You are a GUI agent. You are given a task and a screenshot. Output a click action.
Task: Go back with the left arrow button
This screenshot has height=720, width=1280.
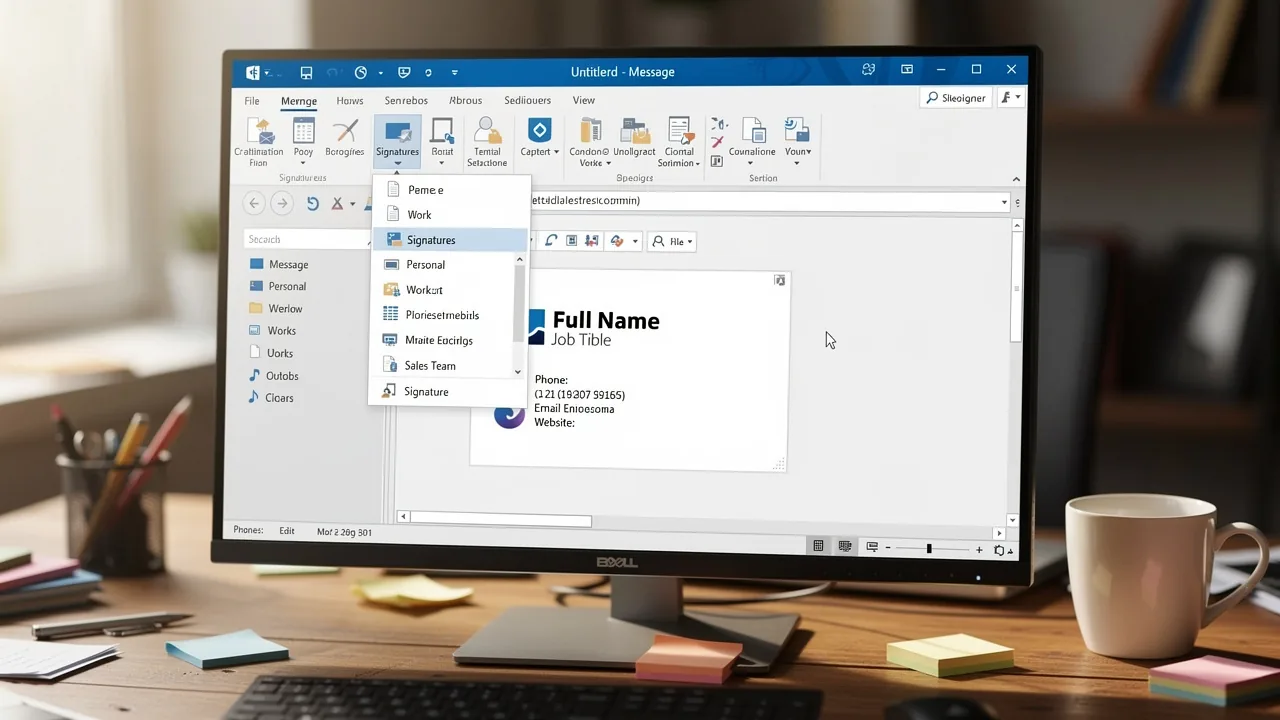pos(254,203)
